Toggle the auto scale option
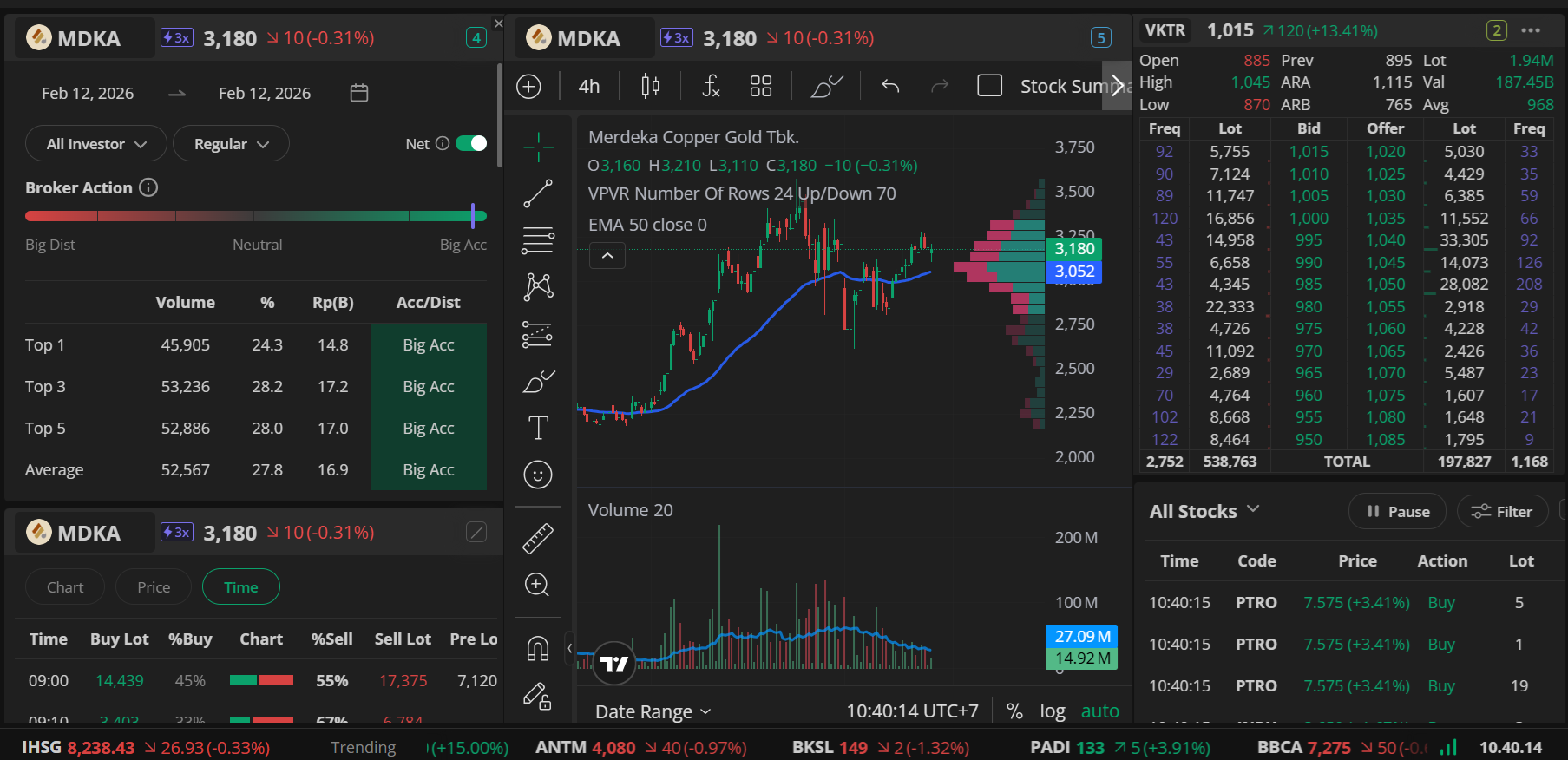 [x=1099, y=711]
